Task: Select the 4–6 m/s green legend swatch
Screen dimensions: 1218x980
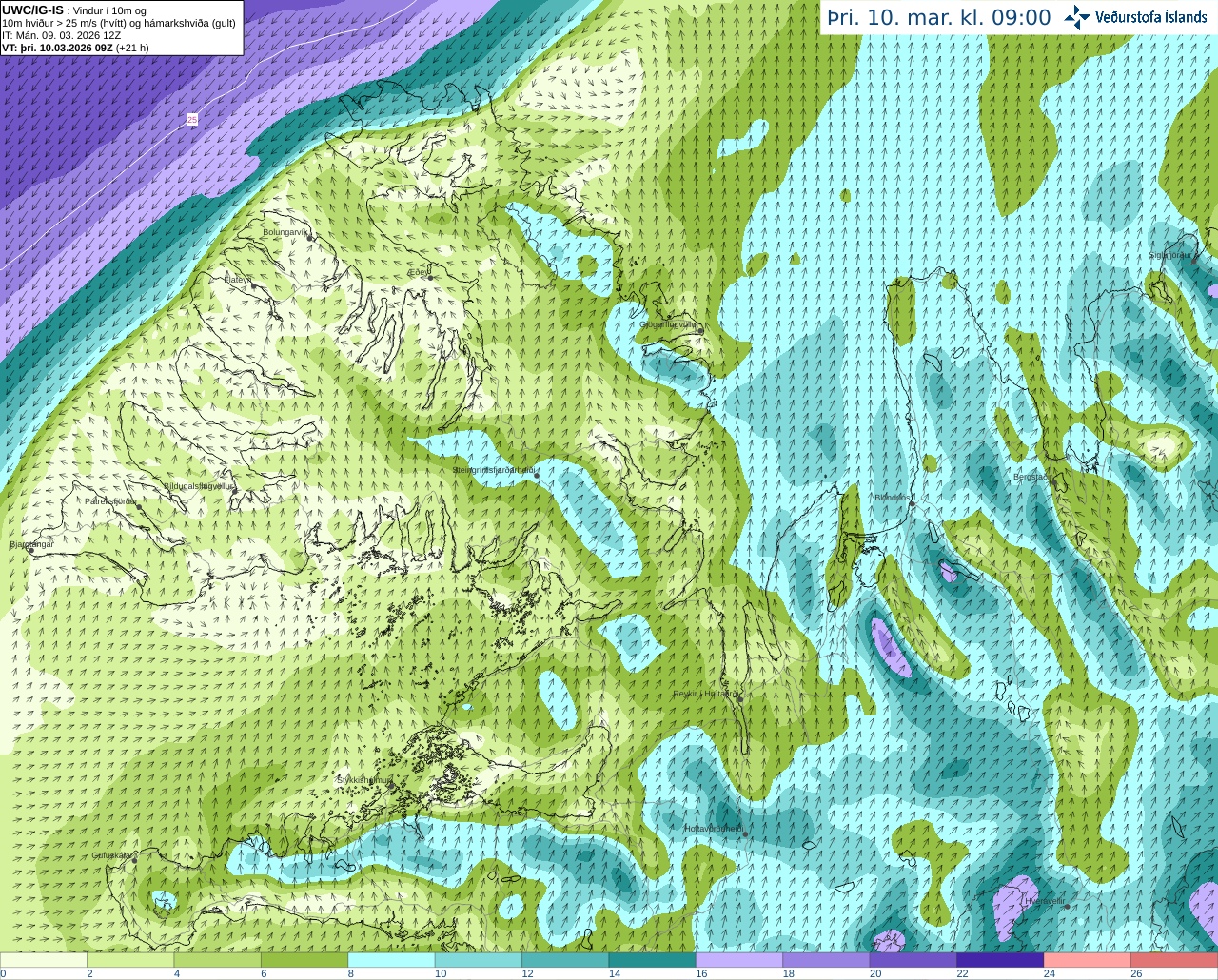Action: pos(218,960)
